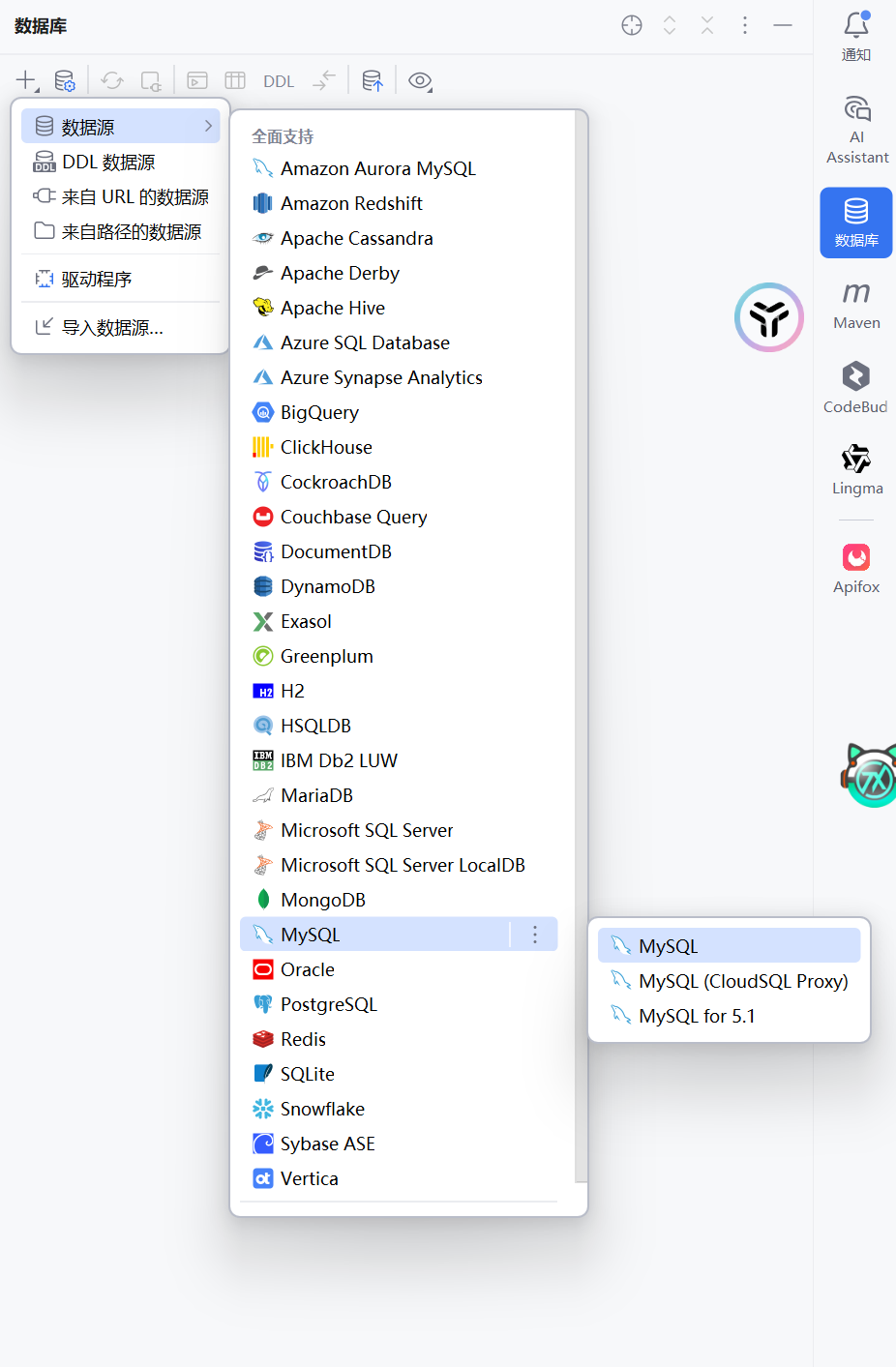Click the Refresh toolbar icon
Screen dimensions: 896x1367
(112, 81)
